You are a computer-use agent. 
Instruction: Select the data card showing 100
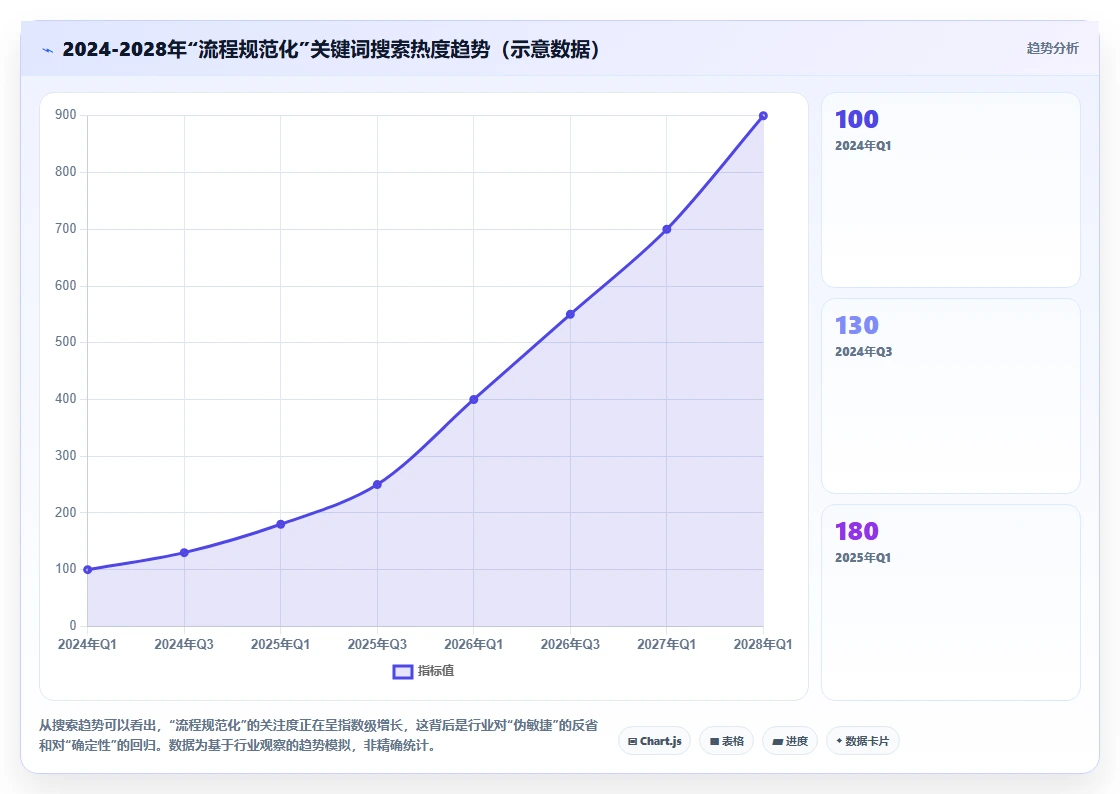tap(951, 190)
